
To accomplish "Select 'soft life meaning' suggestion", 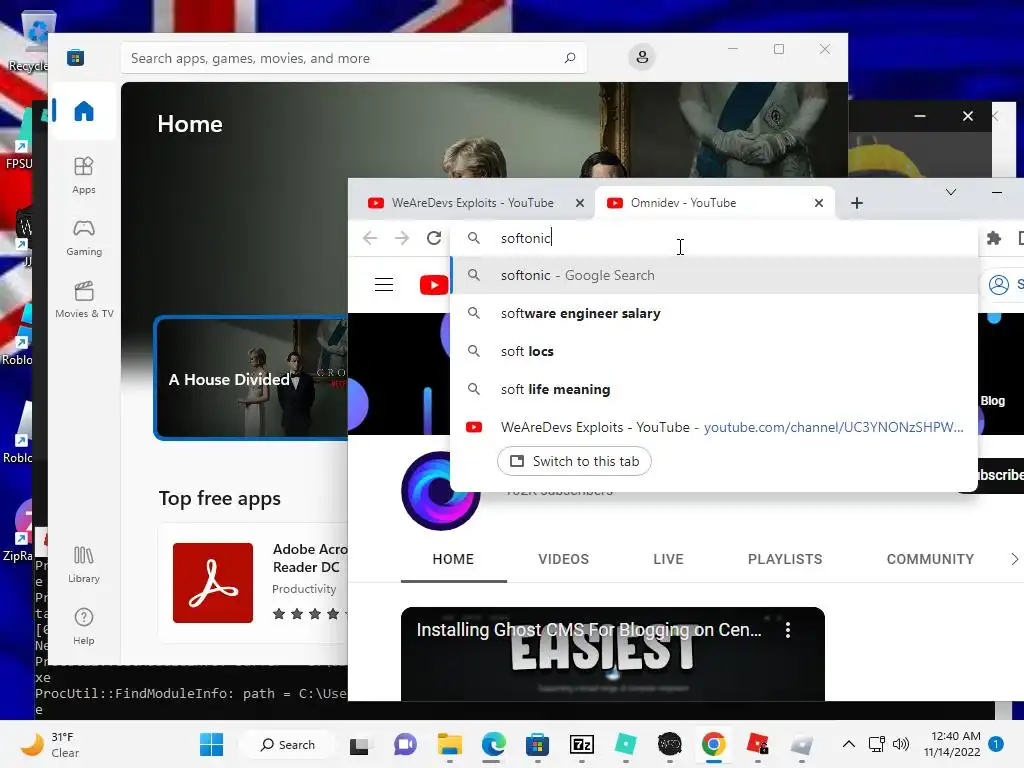I will 714,389.
